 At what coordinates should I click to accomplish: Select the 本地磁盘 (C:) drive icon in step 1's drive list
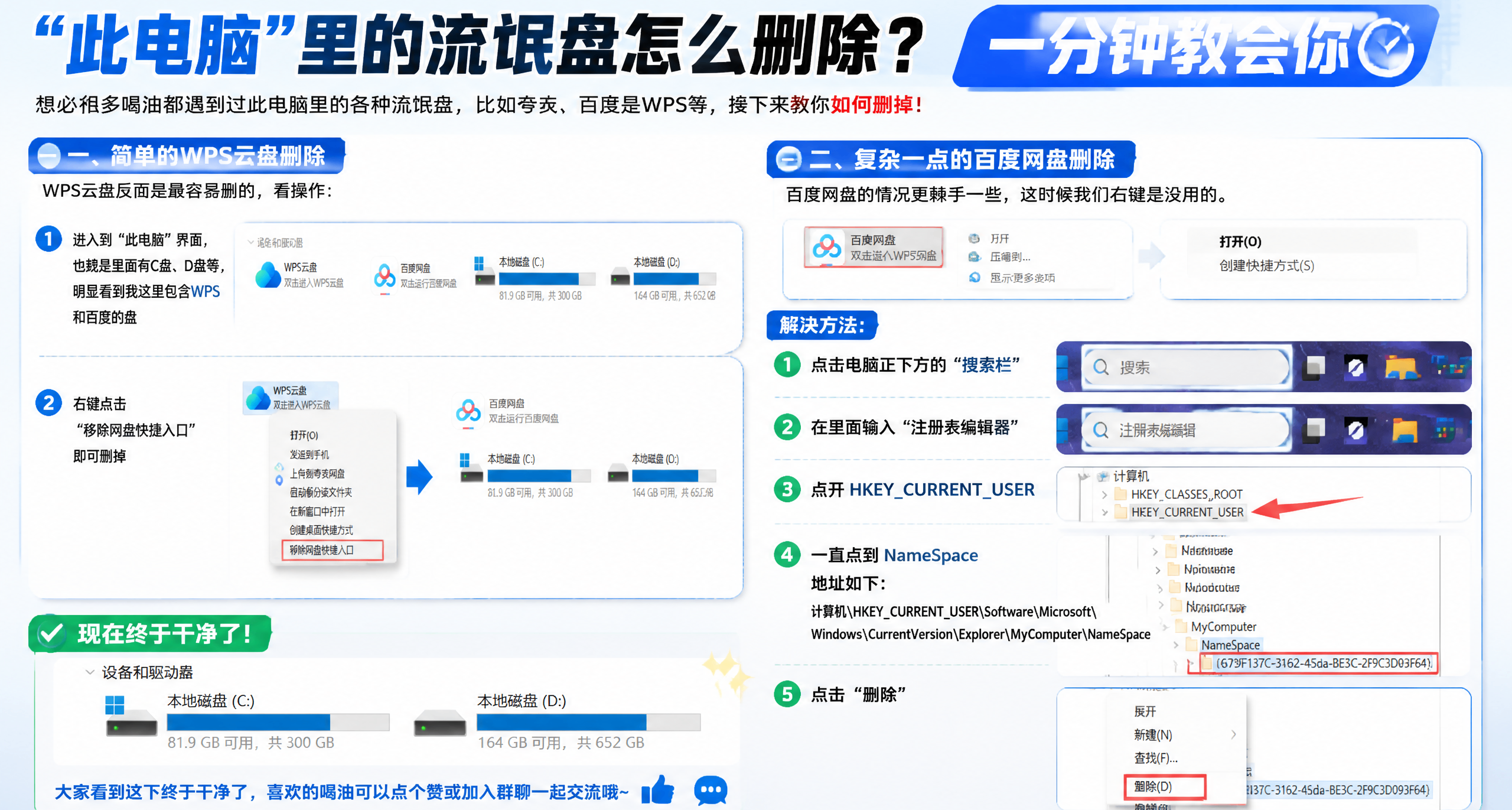click(484, 272)
